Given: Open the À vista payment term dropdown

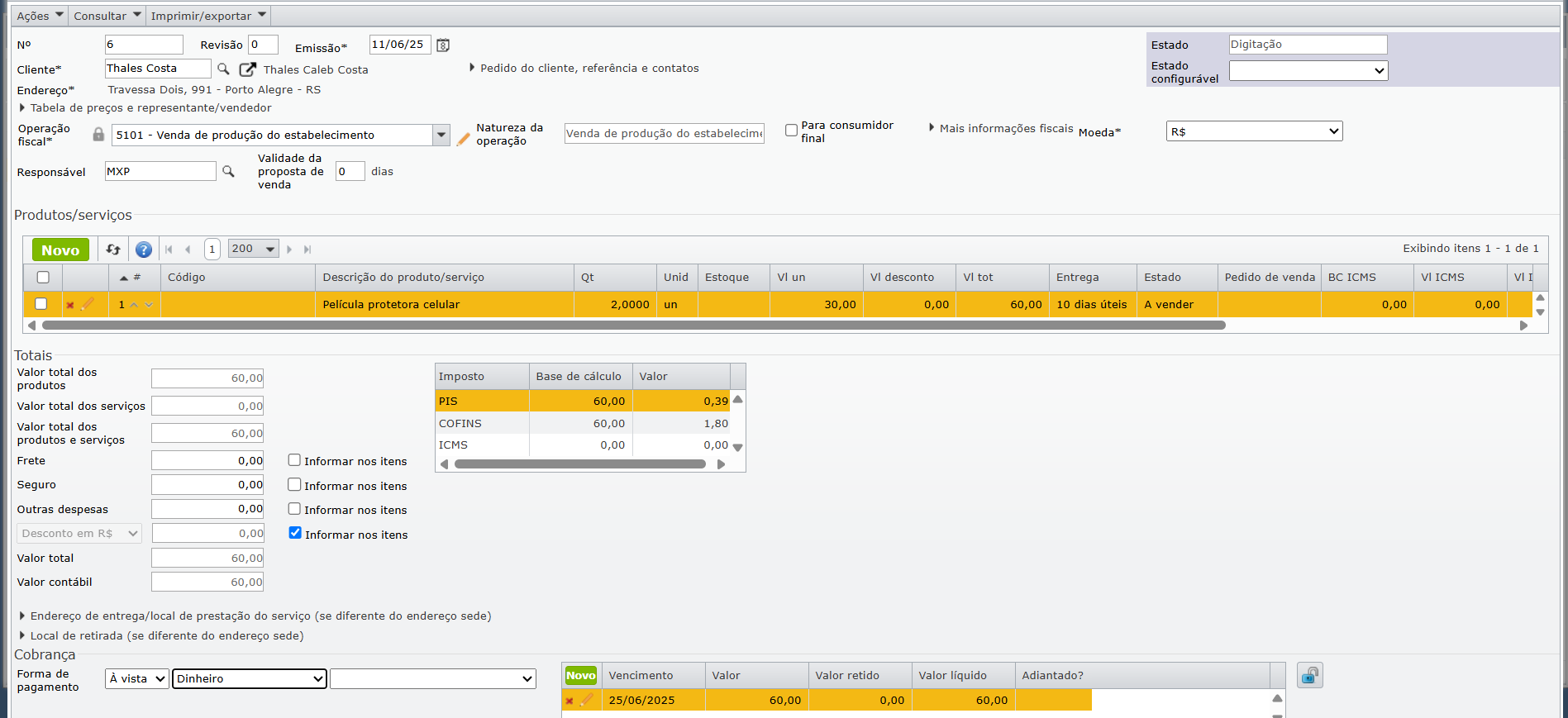Looking at the screenshot, I should (x=137, y=679).
